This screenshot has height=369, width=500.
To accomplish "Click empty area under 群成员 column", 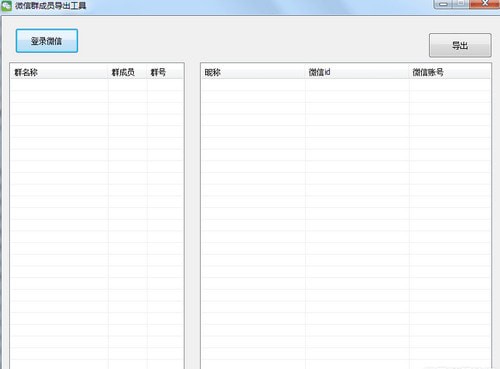I will (128, 200).
